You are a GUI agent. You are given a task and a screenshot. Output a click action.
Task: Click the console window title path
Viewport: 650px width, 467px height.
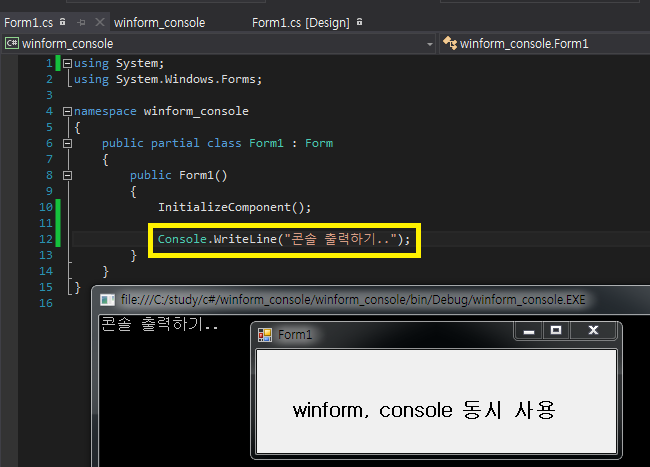[x=353, y=300]
